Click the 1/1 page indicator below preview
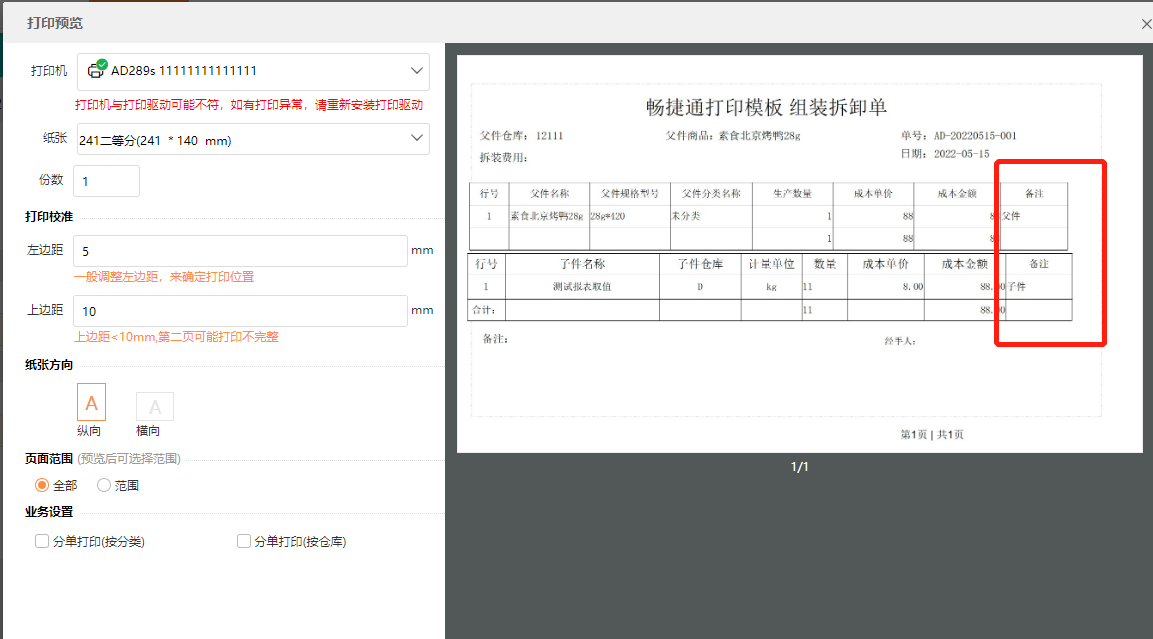This screenshot has height=639, width=1153. click(x=800, y=465)
